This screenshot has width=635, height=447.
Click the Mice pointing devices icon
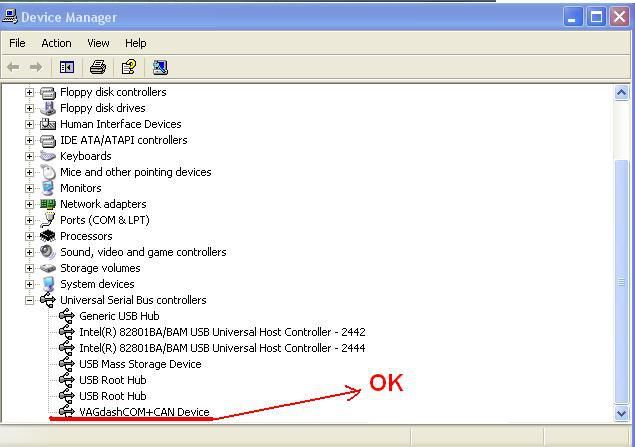click(48, 172)
